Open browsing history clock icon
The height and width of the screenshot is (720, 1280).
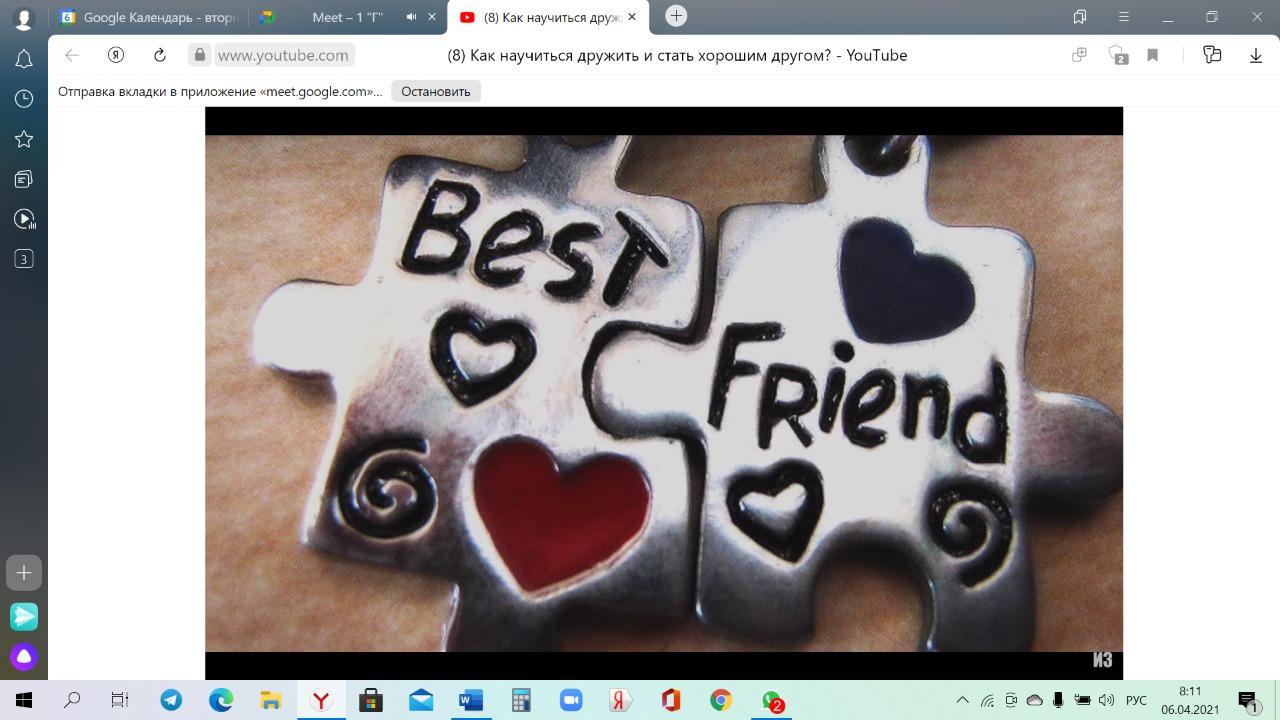coord(24,99)
